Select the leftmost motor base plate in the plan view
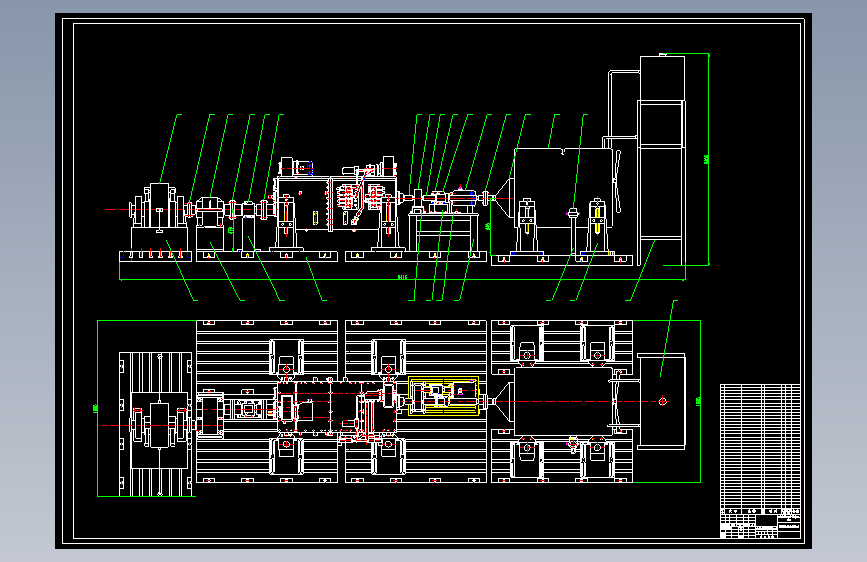The height and width of the screenshot is (562, 867). click(x=156, y=424)
